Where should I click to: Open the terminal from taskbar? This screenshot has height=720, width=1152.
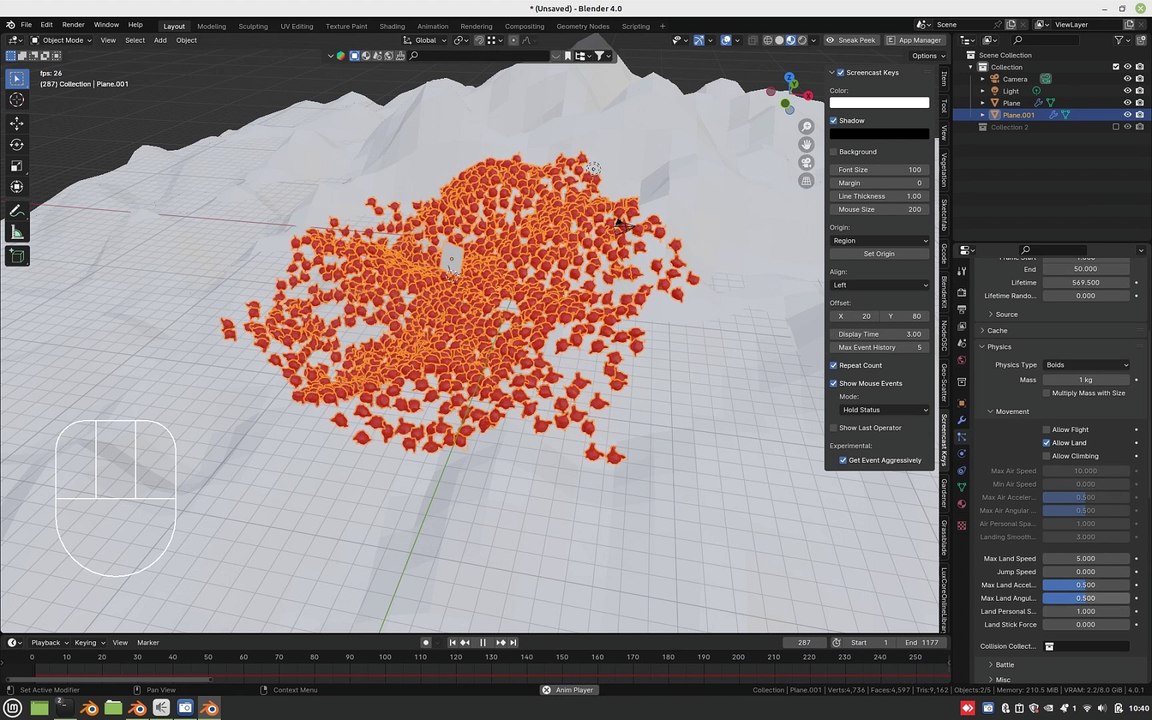[63, 708]
